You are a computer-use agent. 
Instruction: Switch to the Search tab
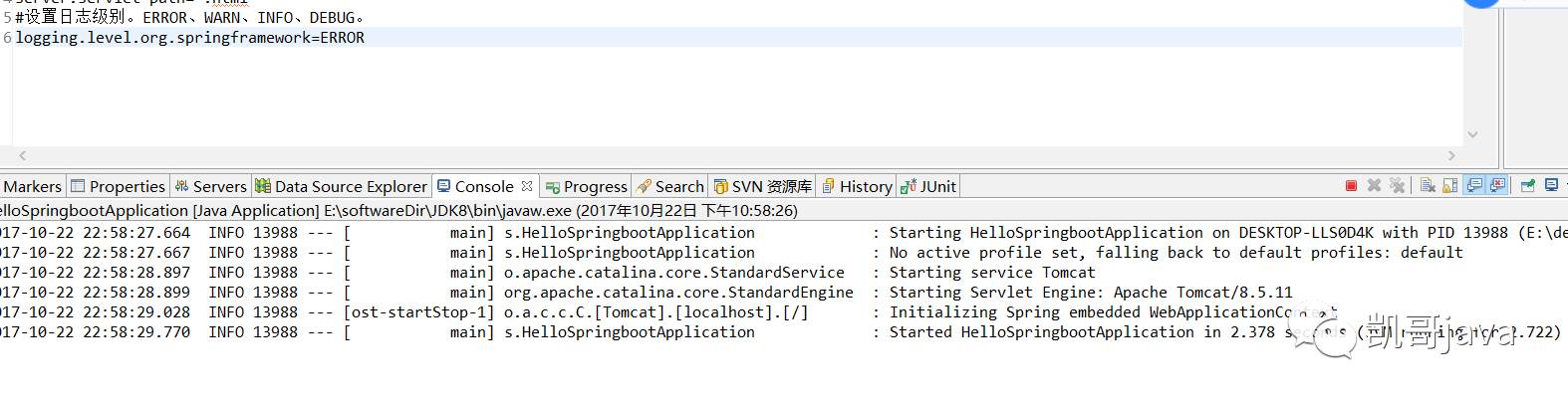click(670, 186)
